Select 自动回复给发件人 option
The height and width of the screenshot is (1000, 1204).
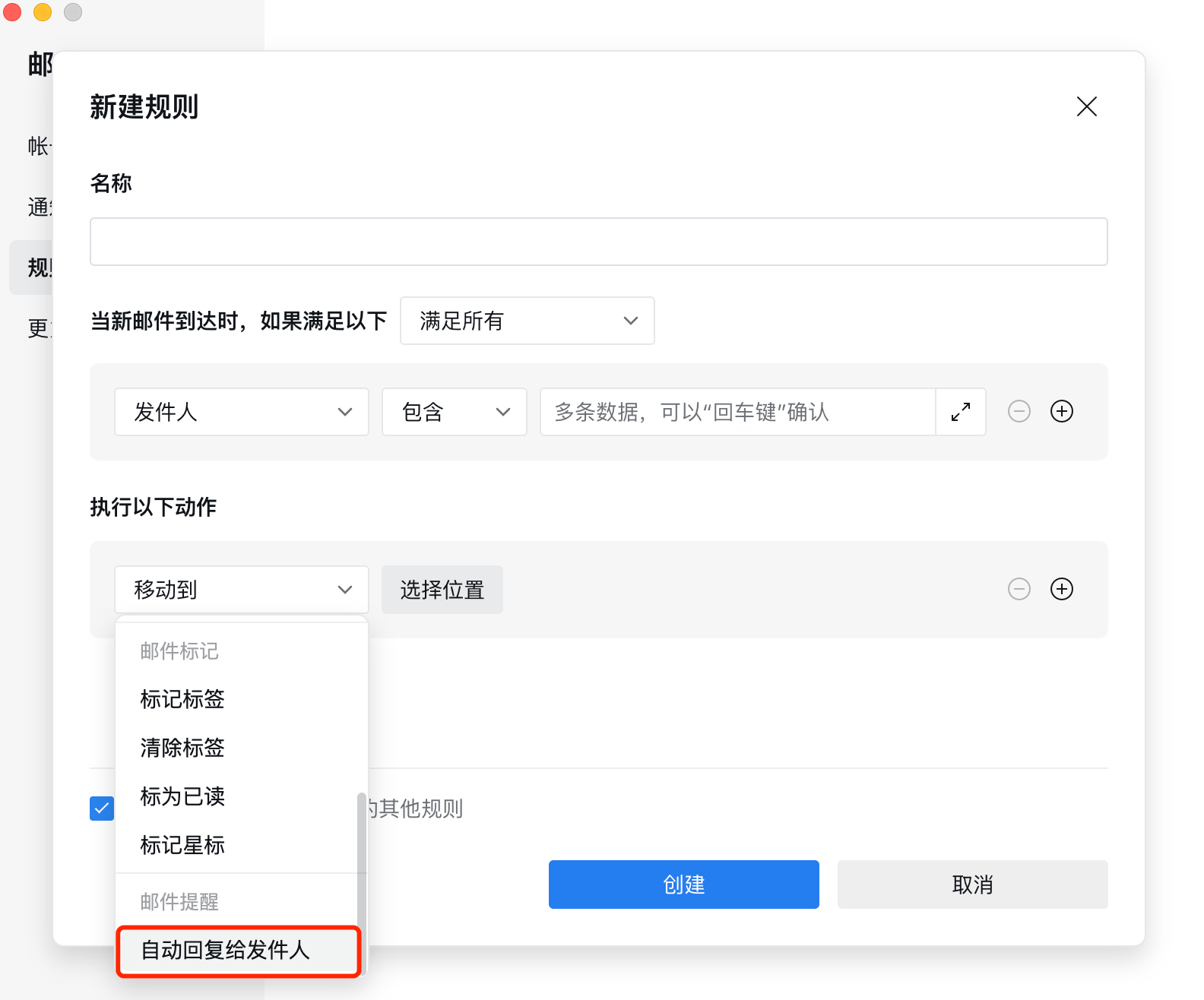[238, 950]
